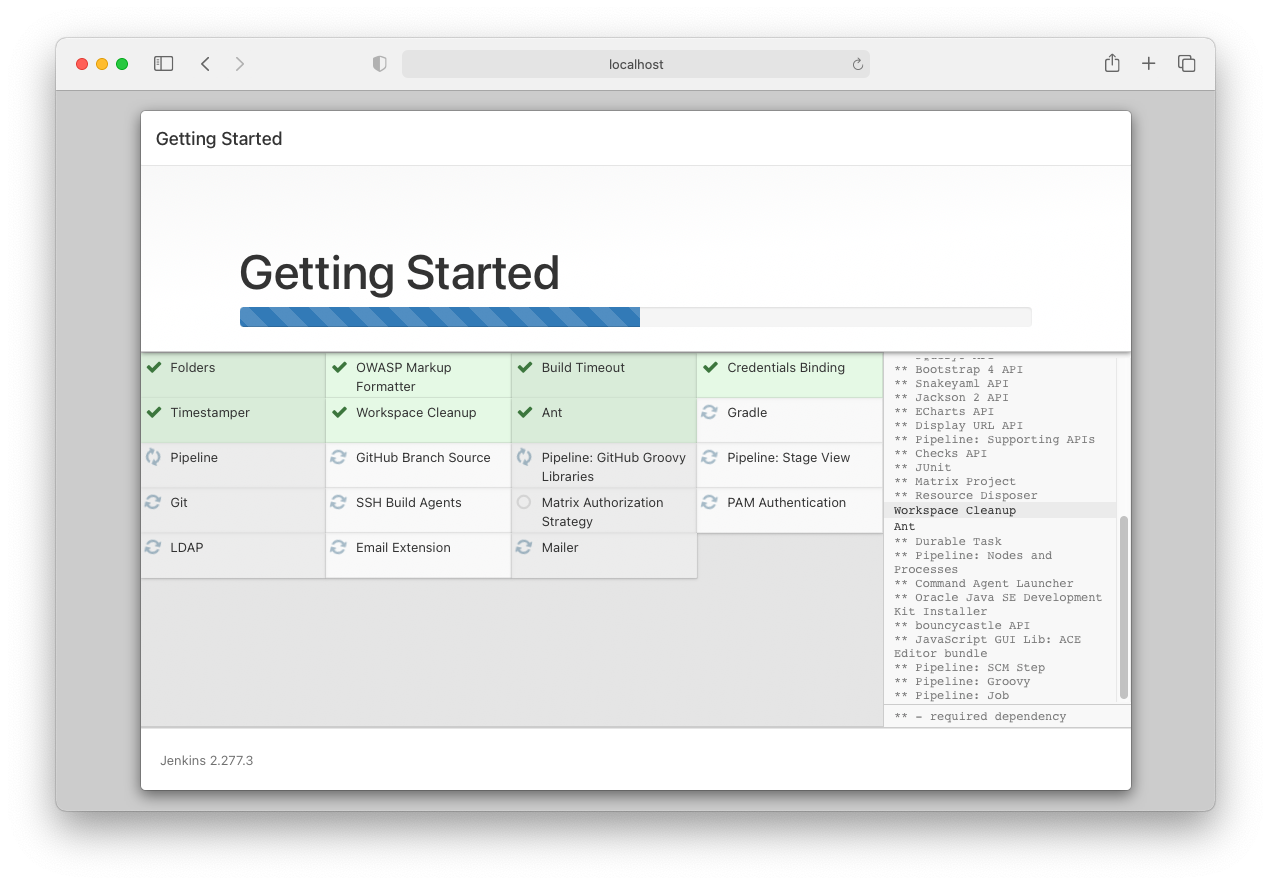The image size is (1271, 885).
Task: Click the localhost address bar
Action: click(x=636, y=64)
